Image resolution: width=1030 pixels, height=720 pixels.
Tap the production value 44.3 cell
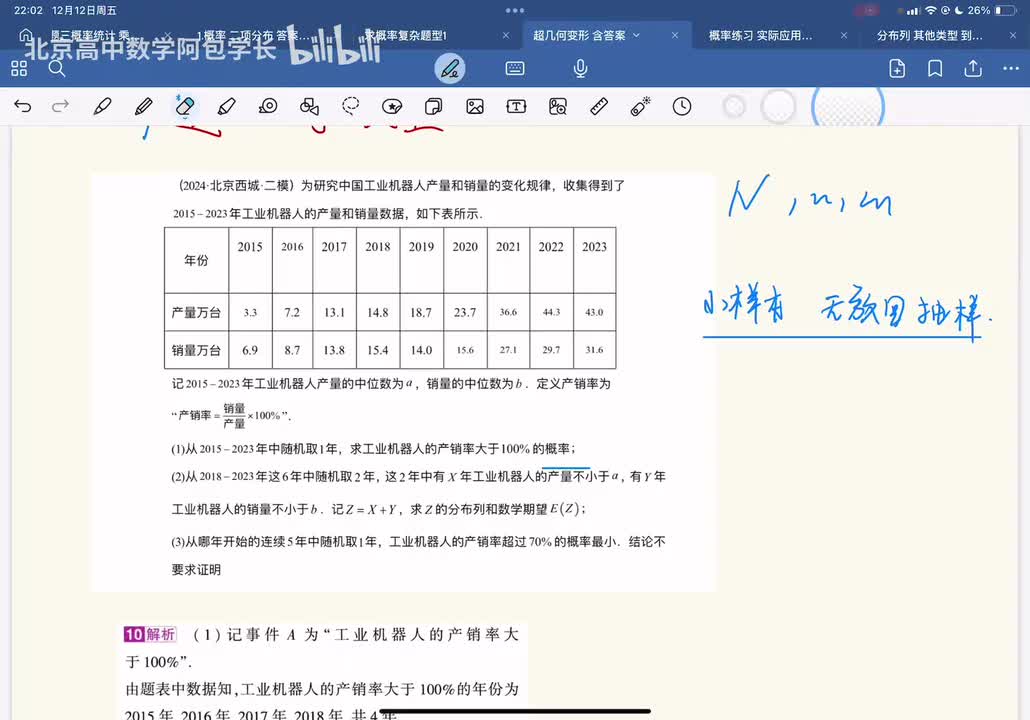[551, 312]
